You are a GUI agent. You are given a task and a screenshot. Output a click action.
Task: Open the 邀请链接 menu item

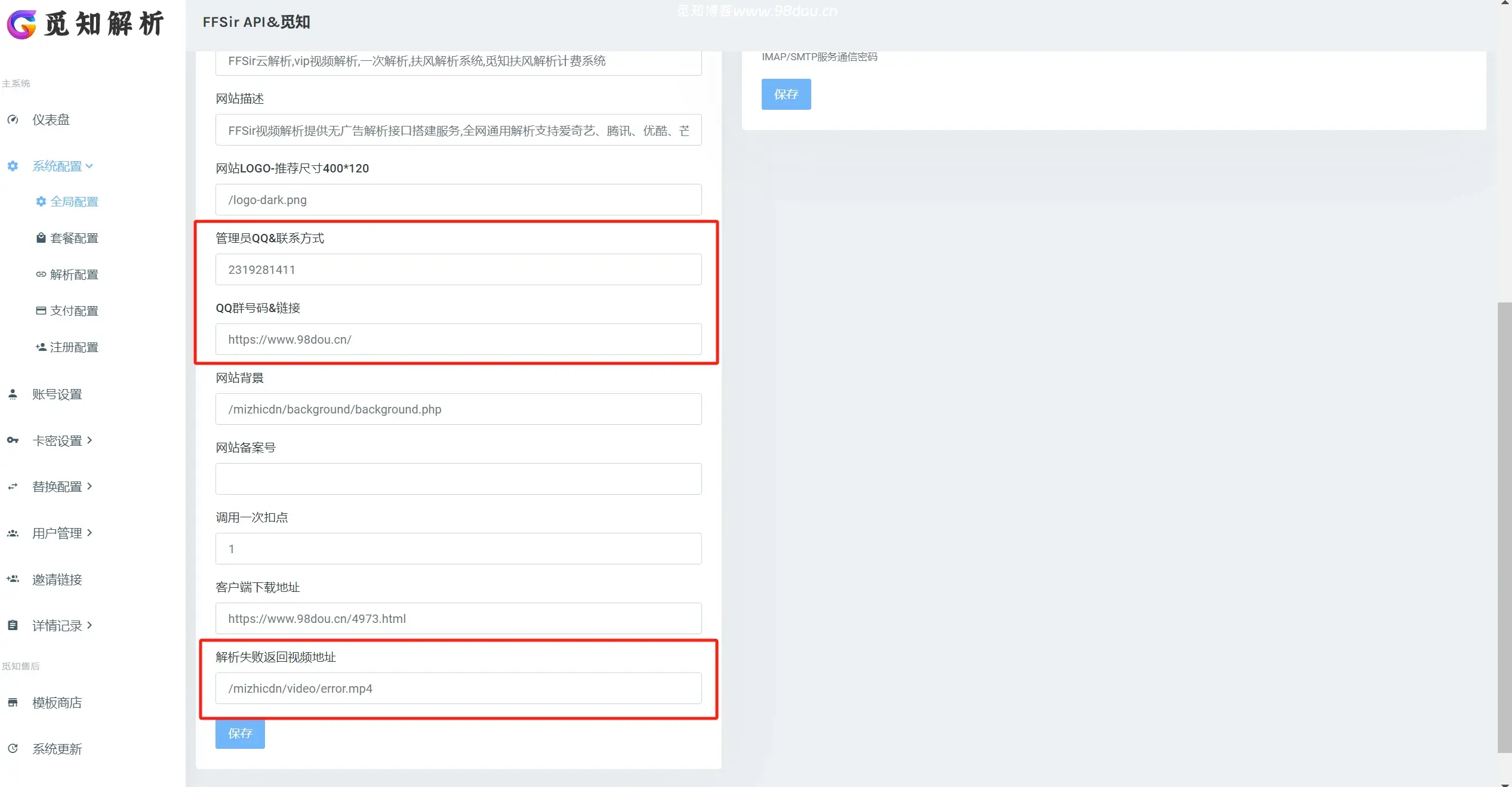[57, 579]
